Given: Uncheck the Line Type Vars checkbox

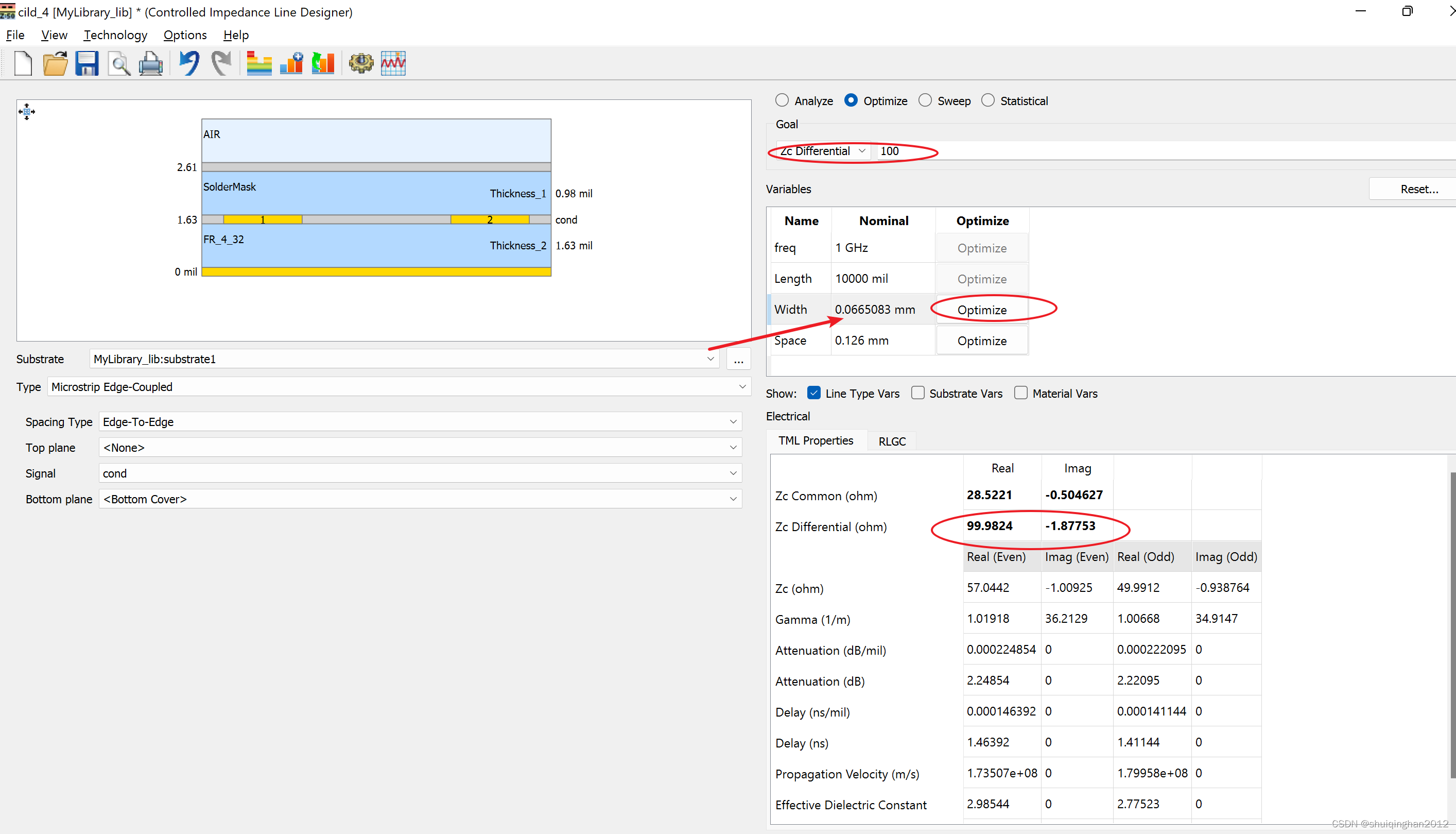Looking at the screenshot, I should tap(814, 393).
